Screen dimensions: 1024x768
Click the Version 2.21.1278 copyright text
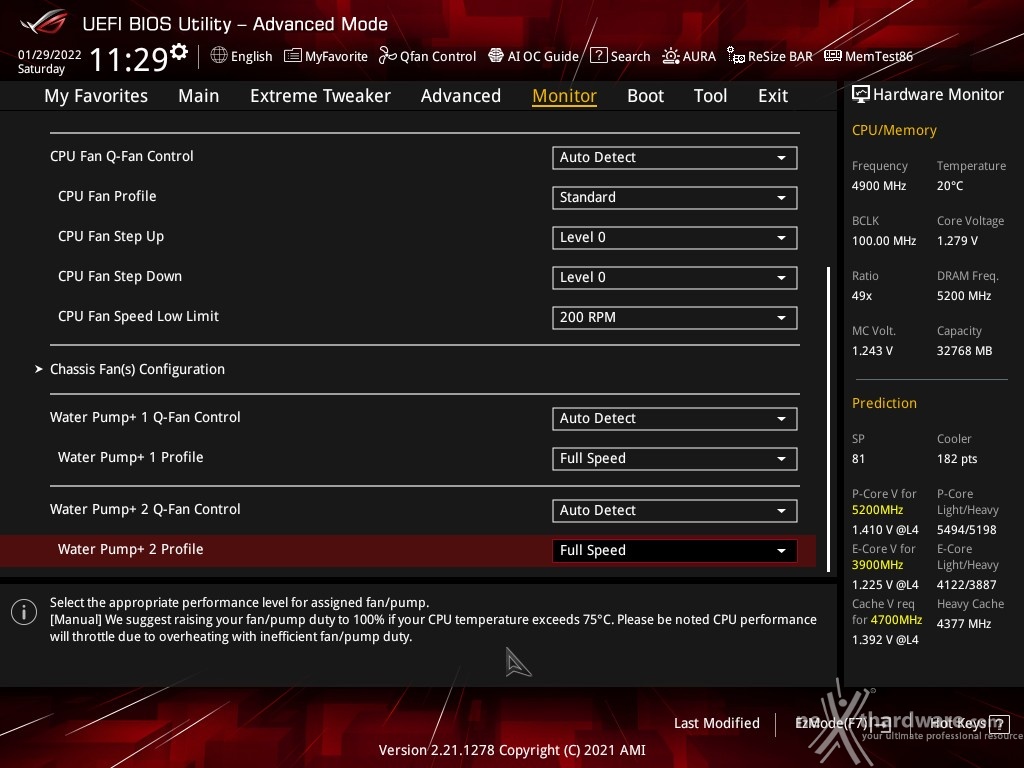(512, 750)
